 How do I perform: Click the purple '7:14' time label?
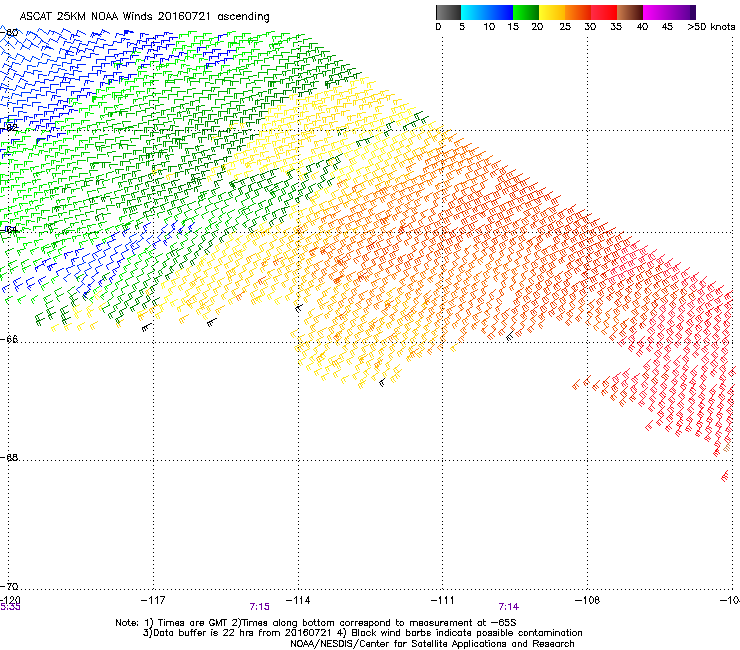click(x=509, y=607)
